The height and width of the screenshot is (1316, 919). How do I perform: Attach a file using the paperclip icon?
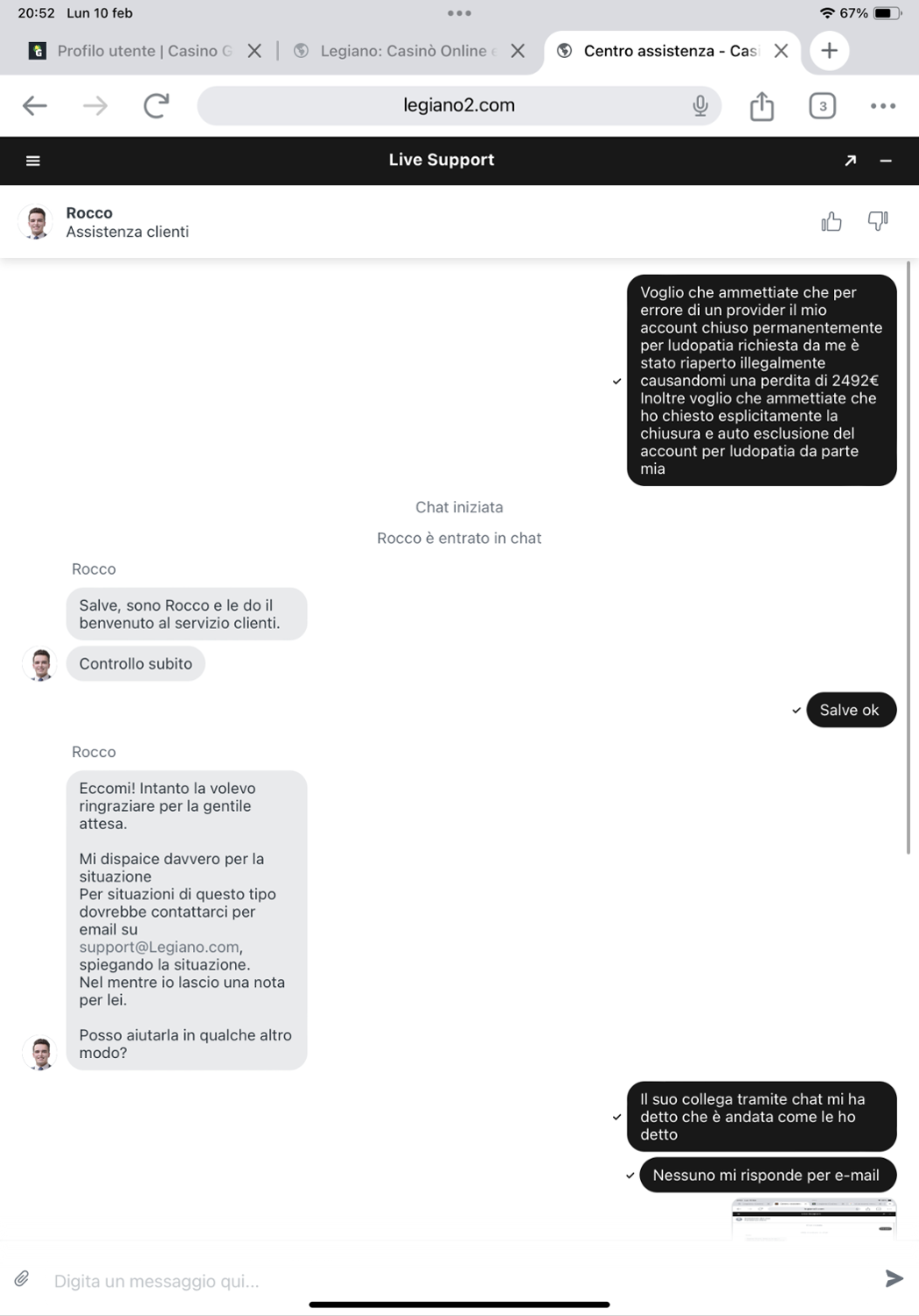pos(22,1279)
